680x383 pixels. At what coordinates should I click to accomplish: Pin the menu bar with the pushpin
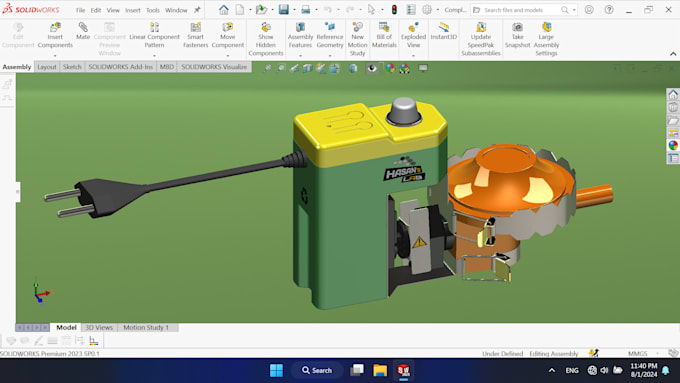pyautogui.click(x=197, y=10)
